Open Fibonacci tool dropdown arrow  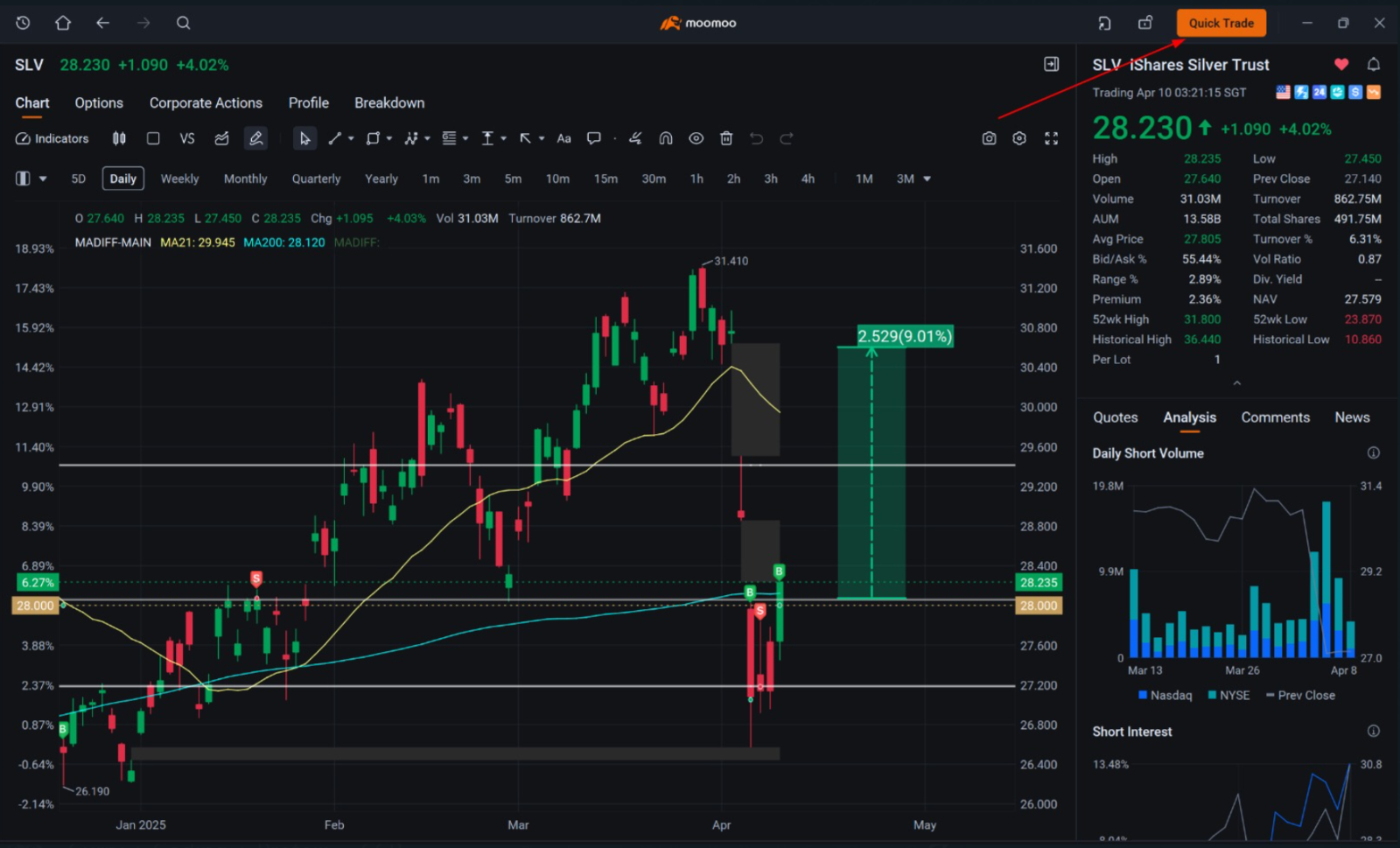tap(465, 138)
